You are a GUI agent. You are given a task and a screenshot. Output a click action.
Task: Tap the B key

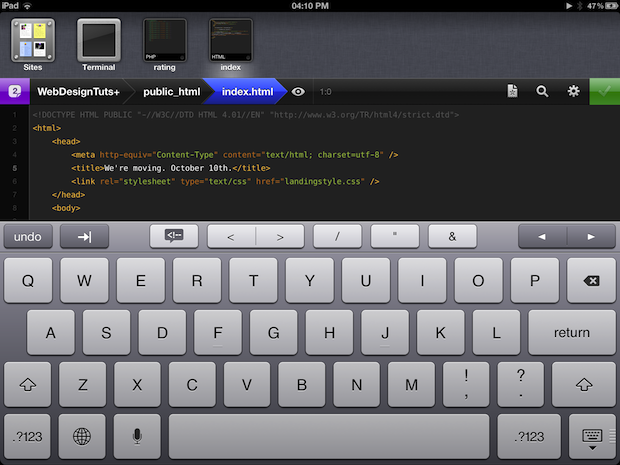pos(302,384)
